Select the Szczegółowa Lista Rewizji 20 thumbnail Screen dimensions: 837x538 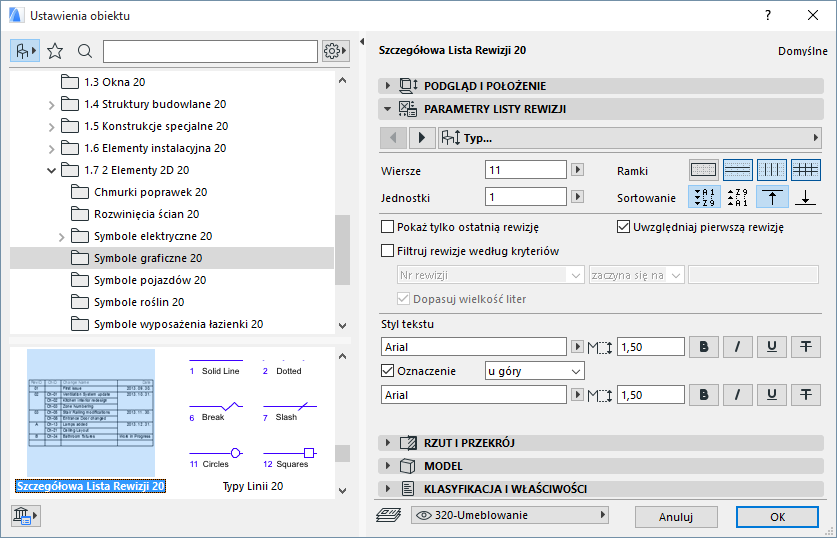tap(91, 421)
